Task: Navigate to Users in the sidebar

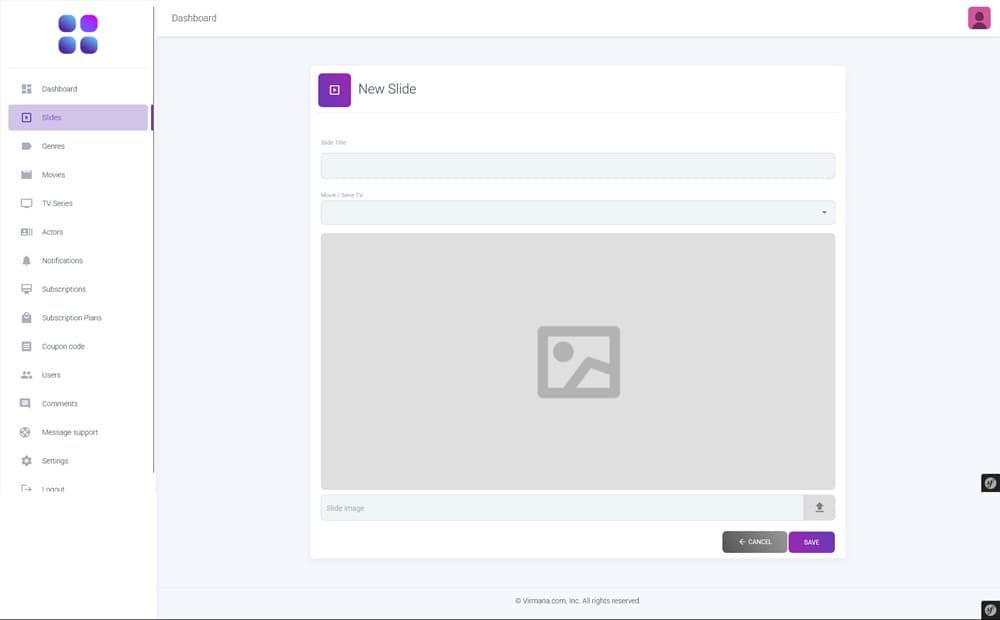Action: point(51,375)
